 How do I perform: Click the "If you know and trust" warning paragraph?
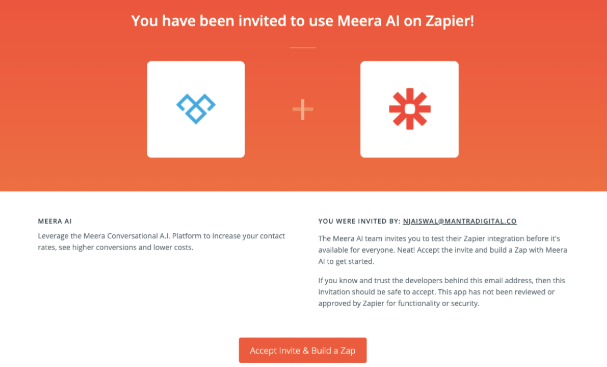coord(442,292)
